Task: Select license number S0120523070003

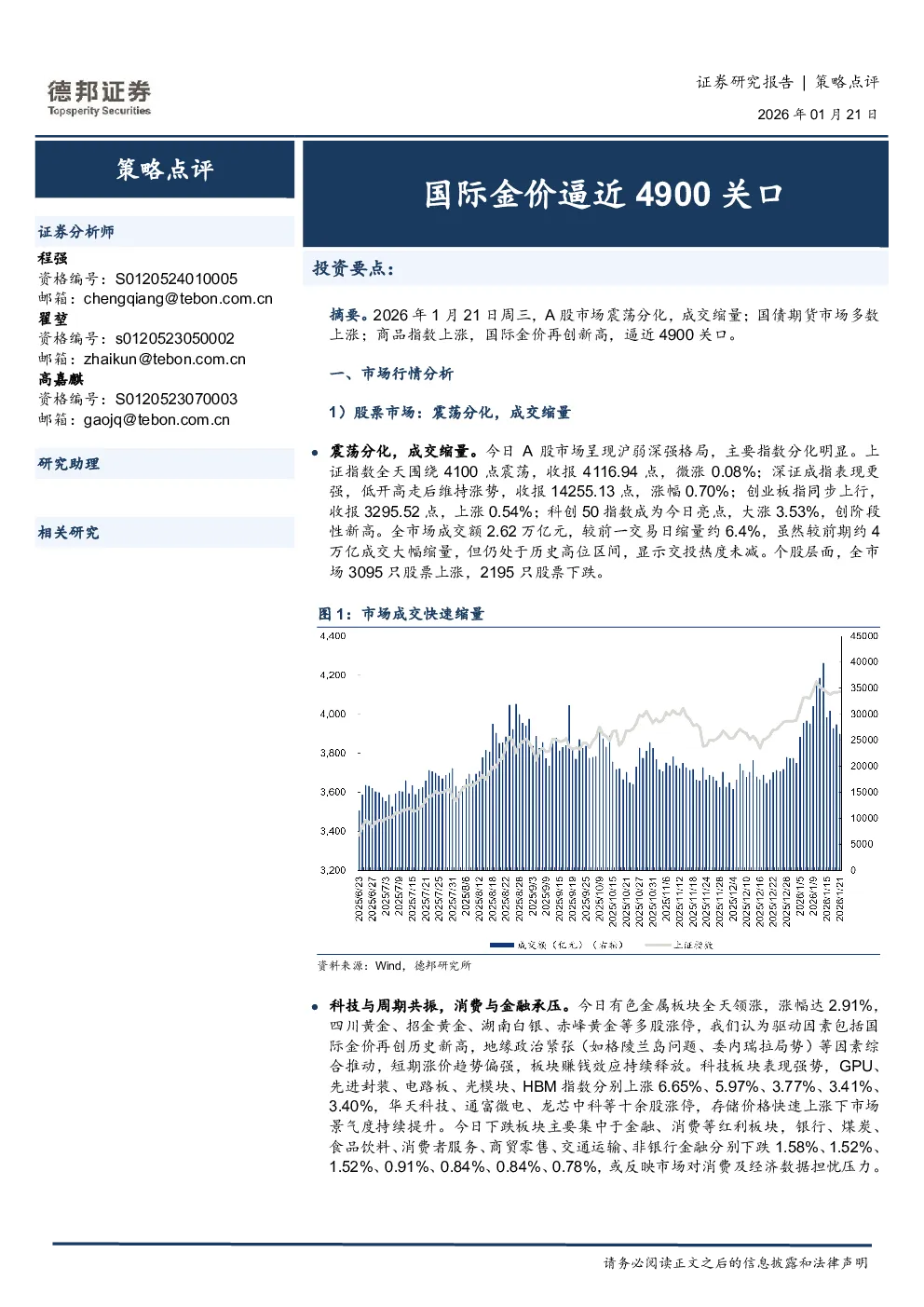Action: click(176, 400)
